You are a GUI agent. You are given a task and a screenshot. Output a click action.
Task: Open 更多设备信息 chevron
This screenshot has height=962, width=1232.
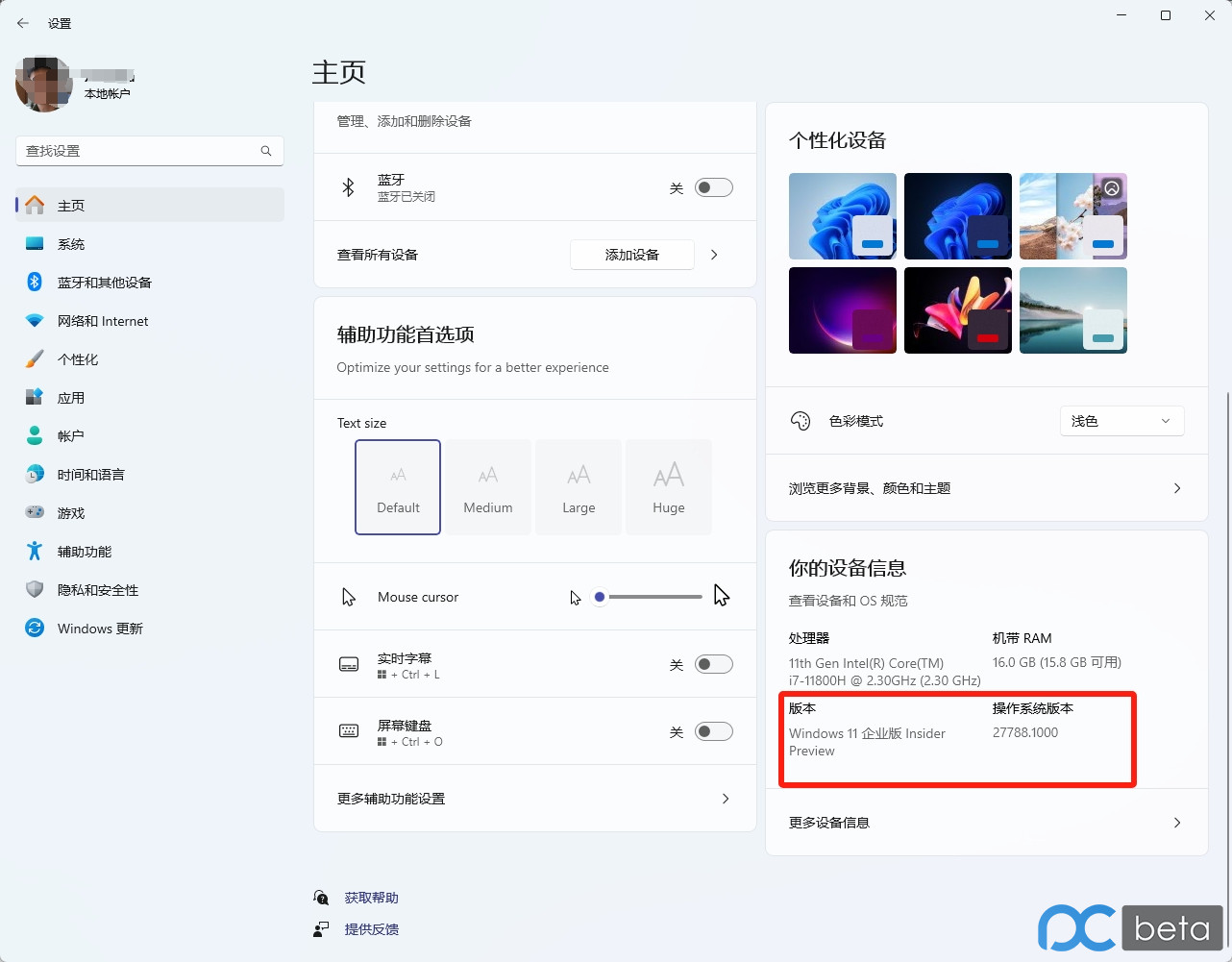point(1177,823)
